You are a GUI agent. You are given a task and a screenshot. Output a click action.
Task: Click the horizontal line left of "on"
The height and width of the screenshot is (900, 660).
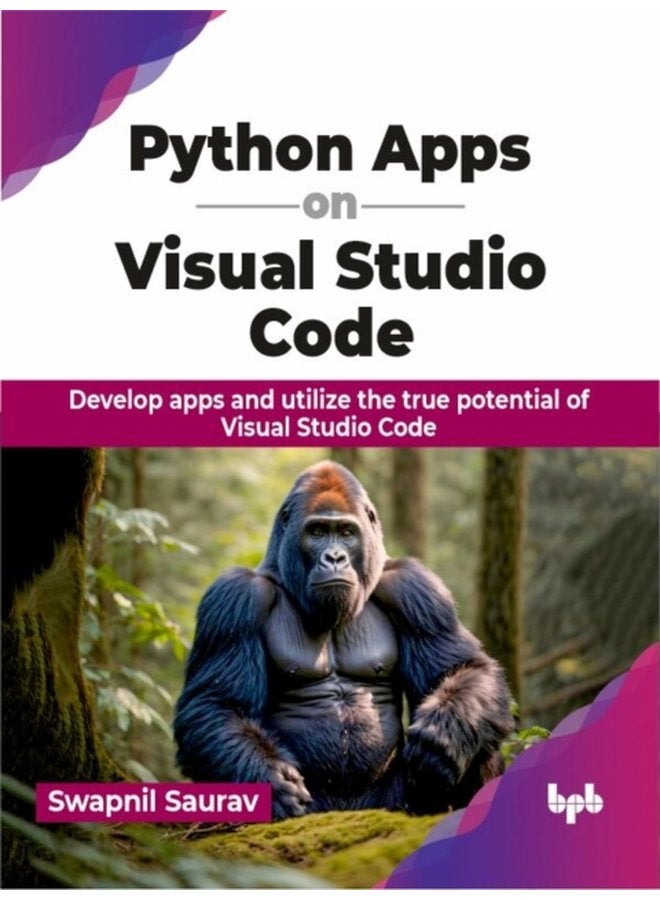tap(245, 209)
